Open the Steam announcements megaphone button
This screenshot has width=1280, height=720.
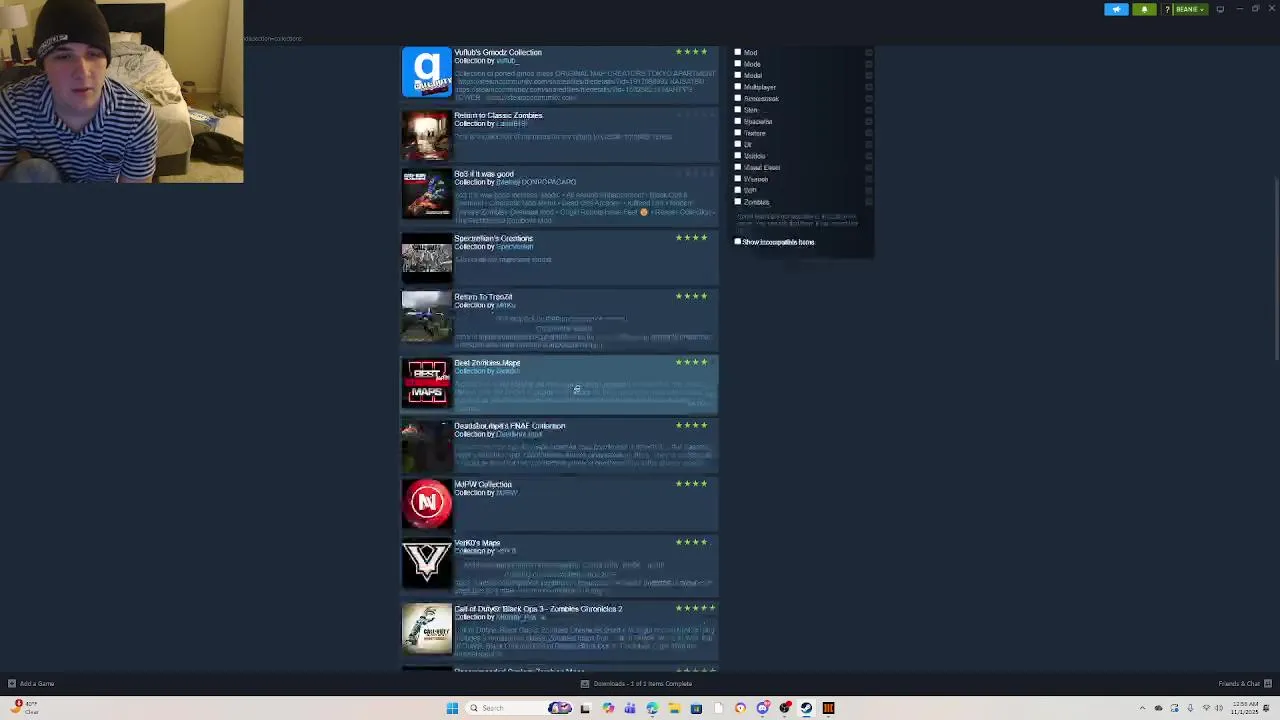[x=1116, y=9]
